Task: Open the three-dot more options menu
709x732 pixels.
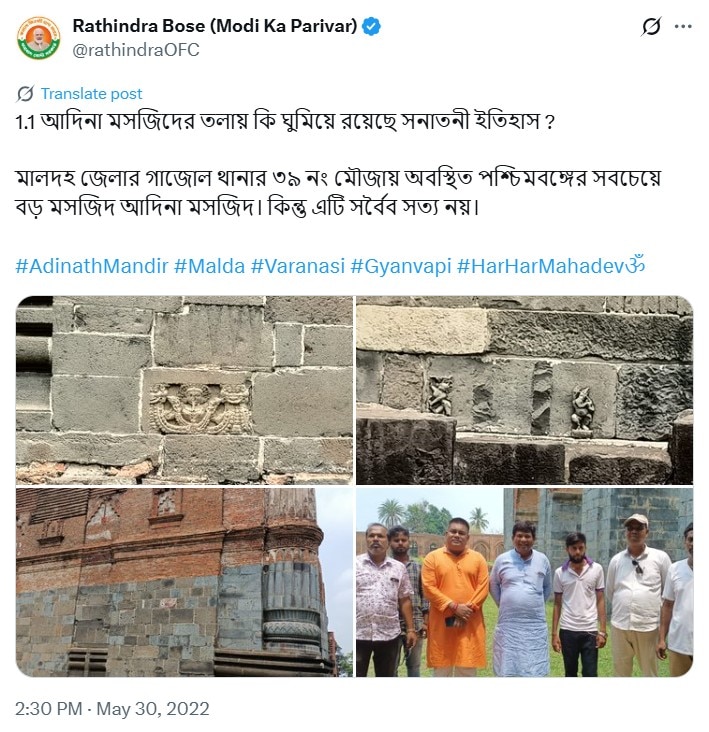Action: [683, 27]
